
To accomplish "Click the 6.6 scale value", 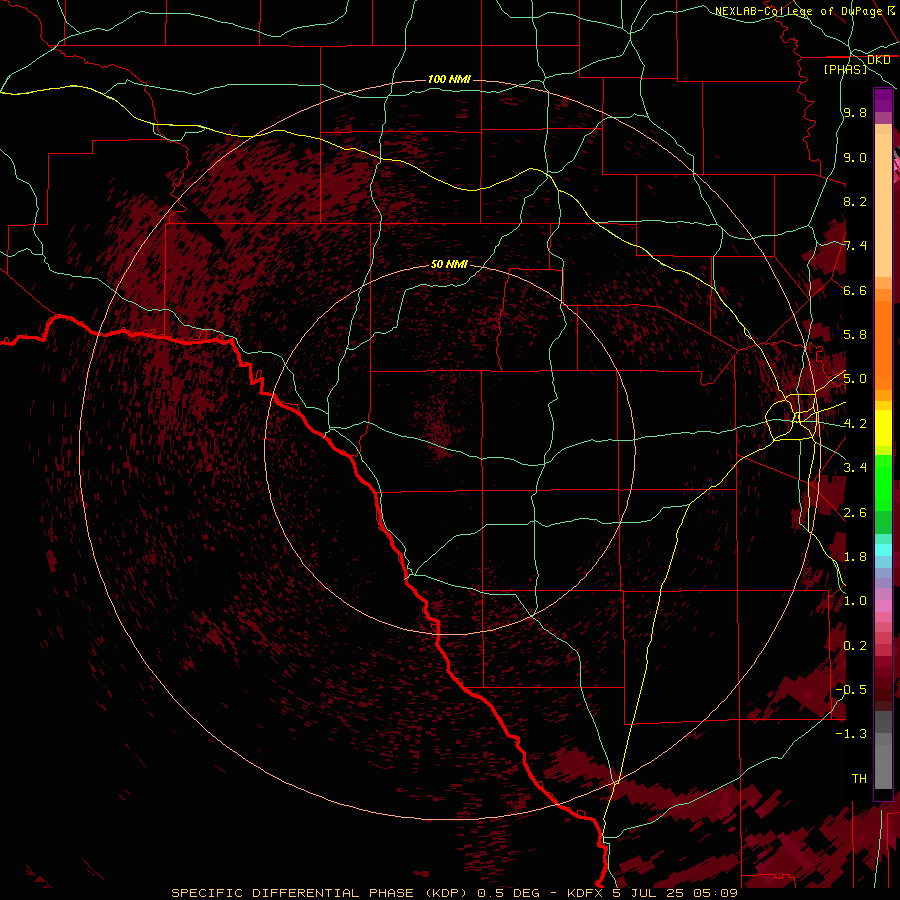I will pyautogui.click(x=855, y=290).
